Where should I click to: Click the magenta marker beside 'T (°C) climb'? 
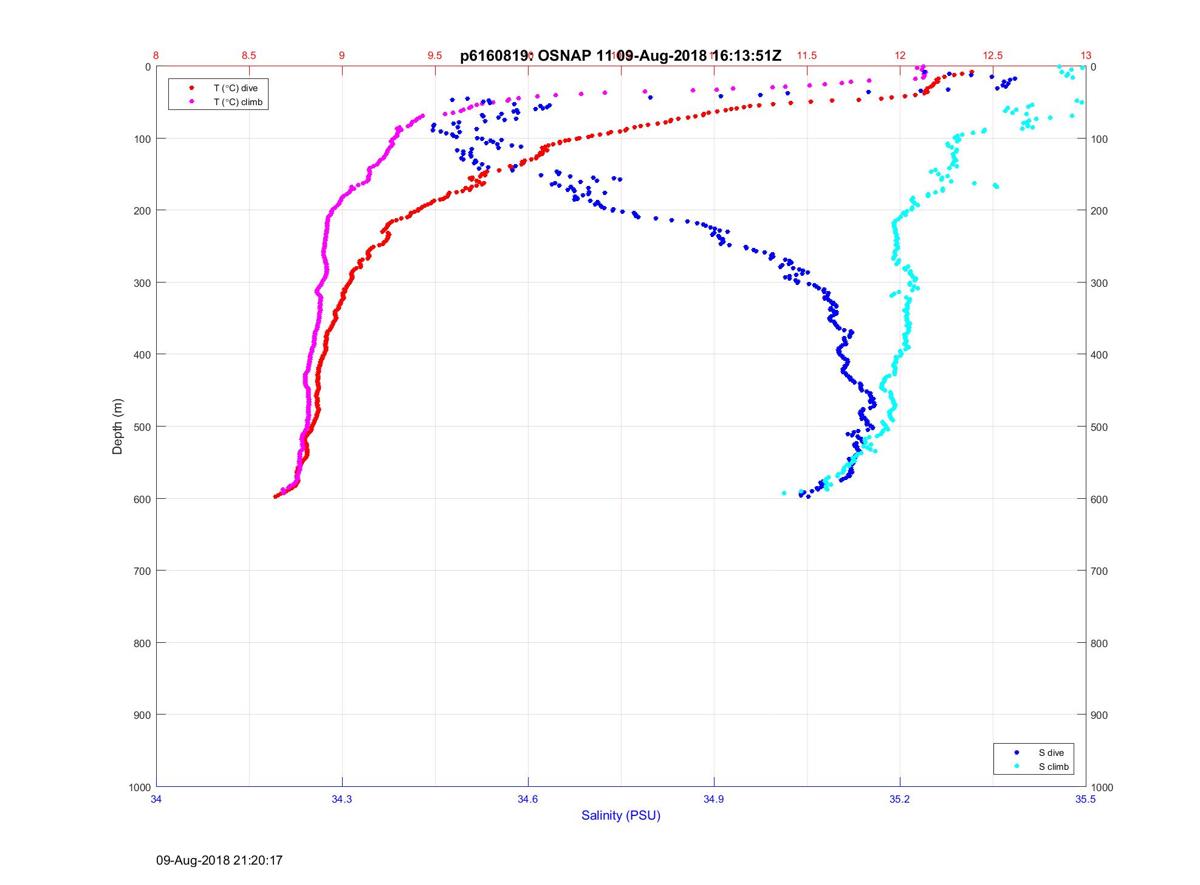pyautogui.click(x=191, y=101)
